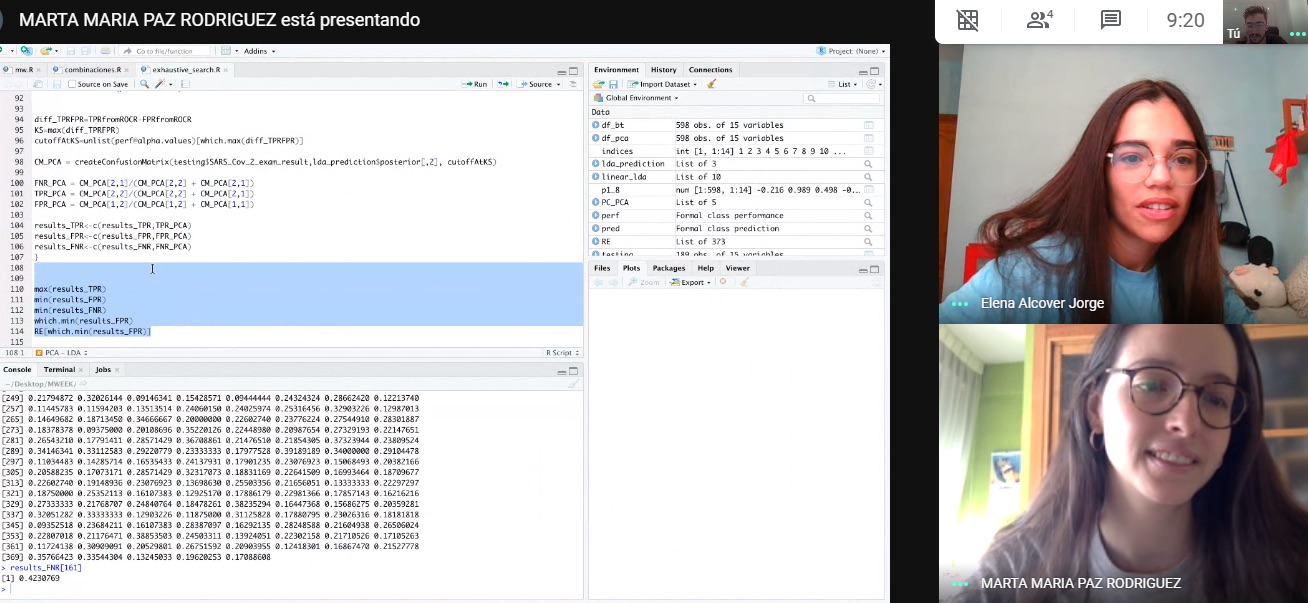This screenshot has width=1308, height=603.
Task: Click the Go to file/function field
Action: [x=165, y=51]
